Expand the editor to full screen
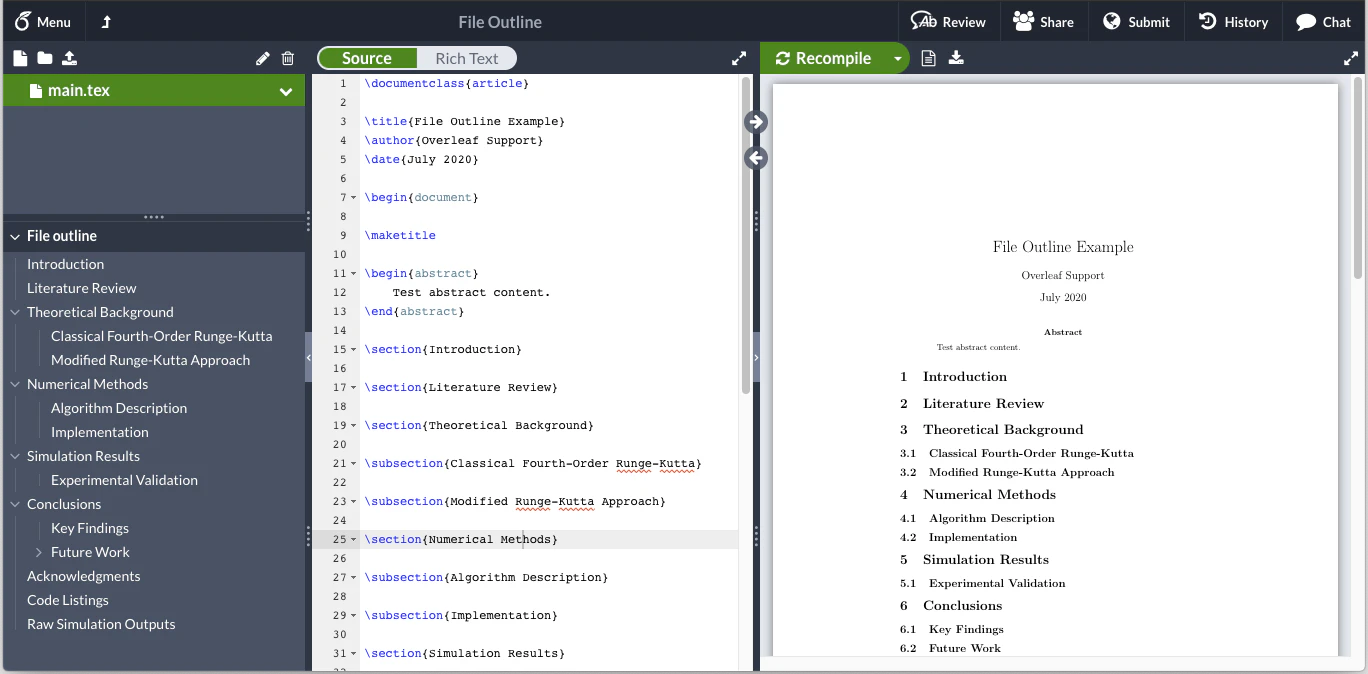The width and height of the screenshot is (1368, 674). click(x=739, y=58)
